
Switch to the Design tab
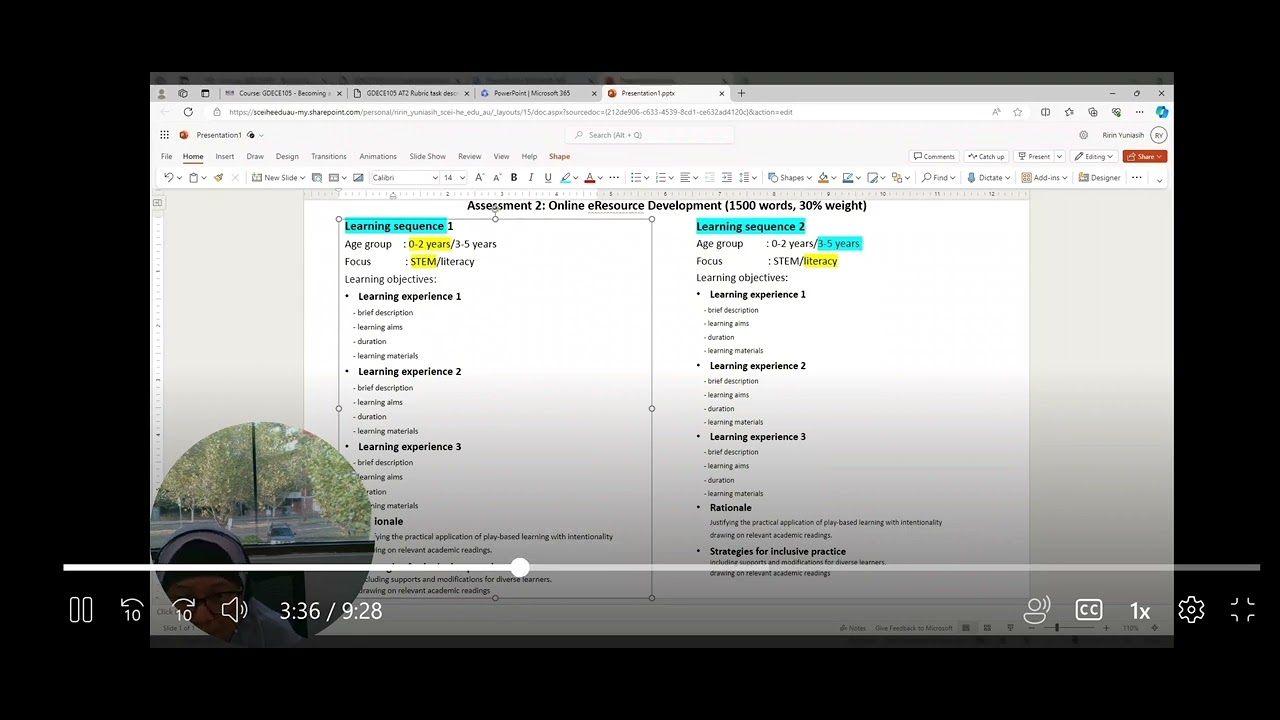pos(287,157)
